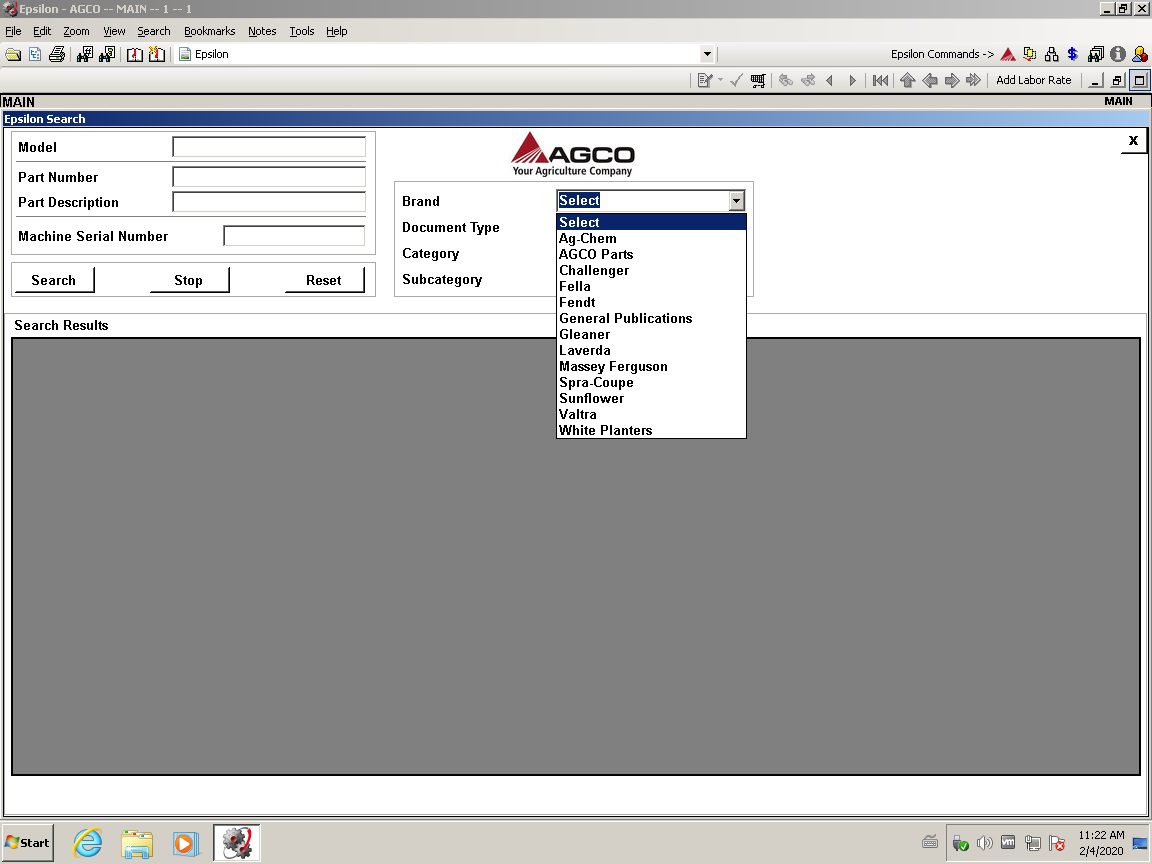1152x864 pixels.
Task: Choose Ag-Chem from Brand list
Action: [651, 238]
